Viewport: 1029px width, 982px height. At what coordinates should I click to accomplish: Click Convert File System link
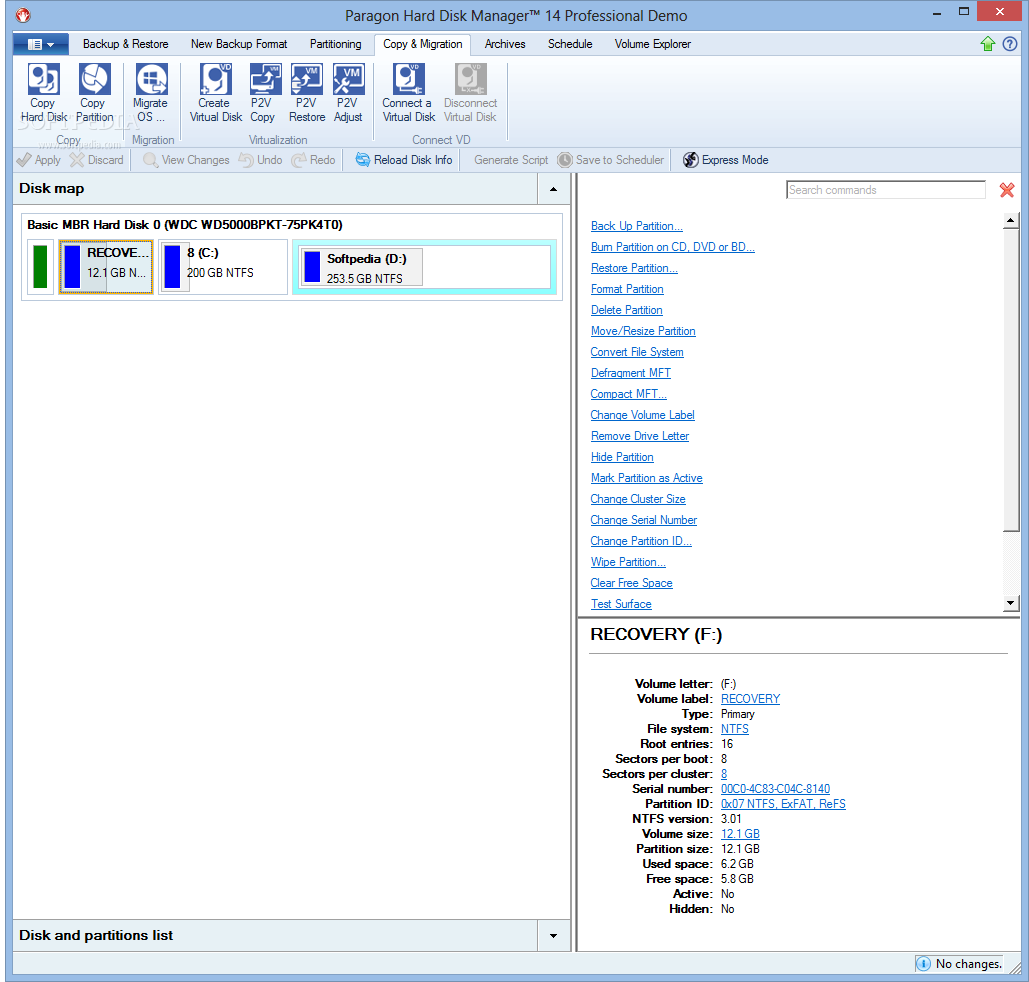pos(637,352)
